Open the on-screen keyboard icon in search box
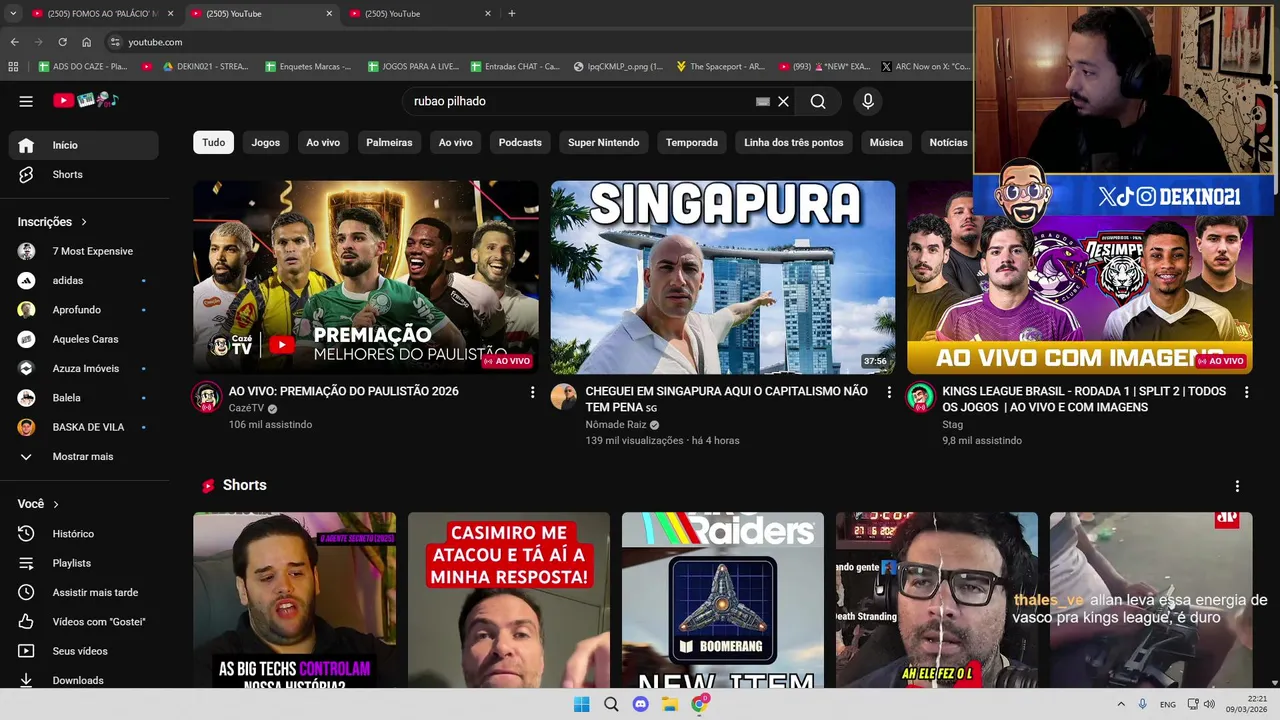 pos(763,101)
